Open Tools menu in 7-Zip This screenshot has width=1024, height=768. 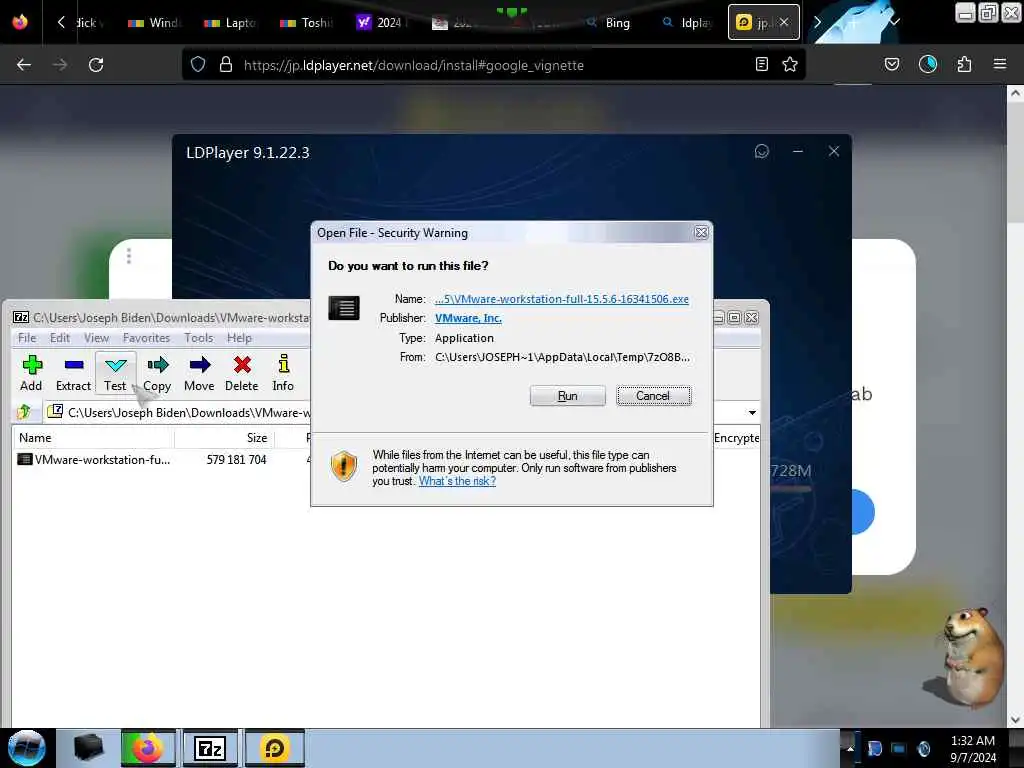tap(199, 338)
